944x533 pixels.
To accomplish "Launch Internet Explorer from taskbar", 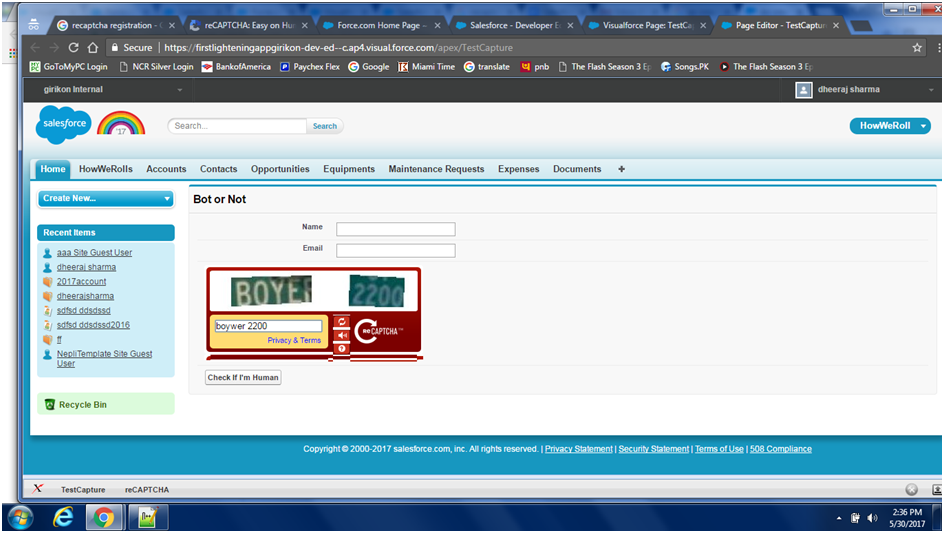I will [63, 517].
